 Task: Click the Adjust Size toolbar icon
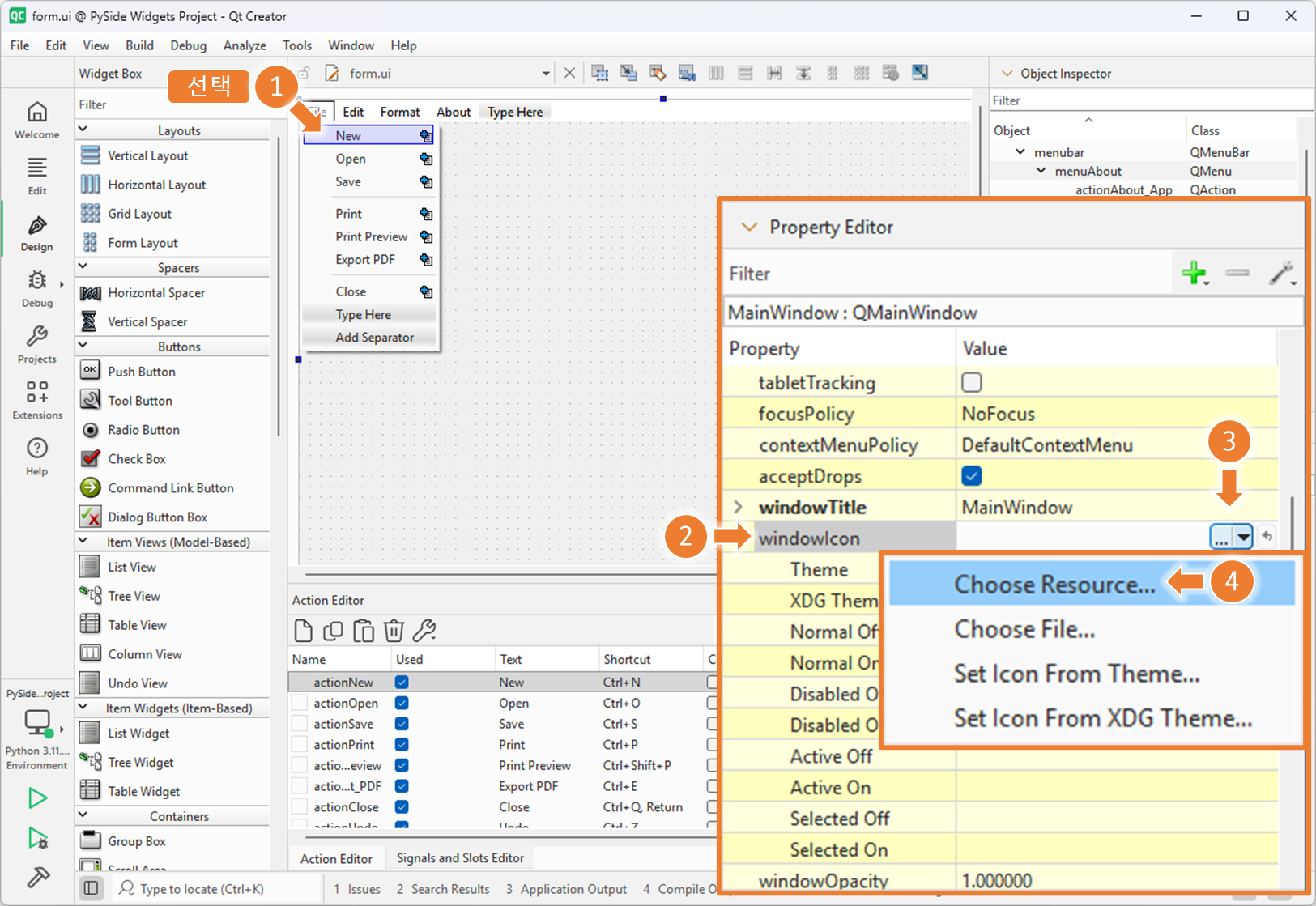[920, 73]
